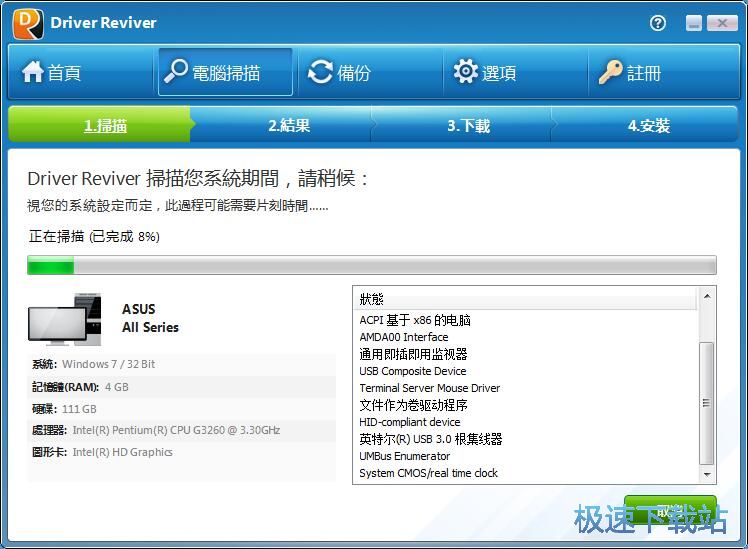The image size is (748, 549).
Task: Click the green cancel button
Action: tap(670, 512)
